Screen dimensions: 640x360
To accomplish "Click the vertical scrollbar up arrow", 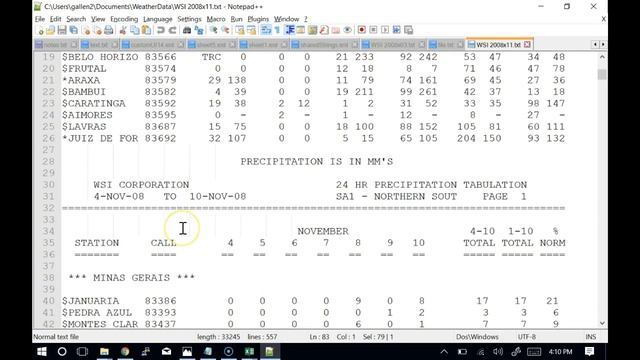I will [602, 57].
